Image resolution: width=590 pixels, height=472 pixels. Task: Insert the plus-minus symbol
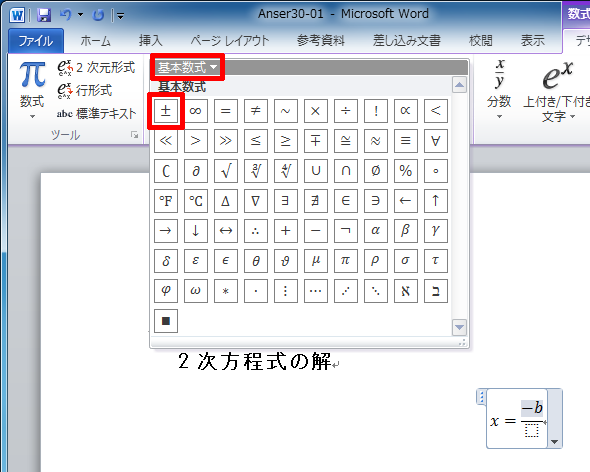[x=166, y=111]
